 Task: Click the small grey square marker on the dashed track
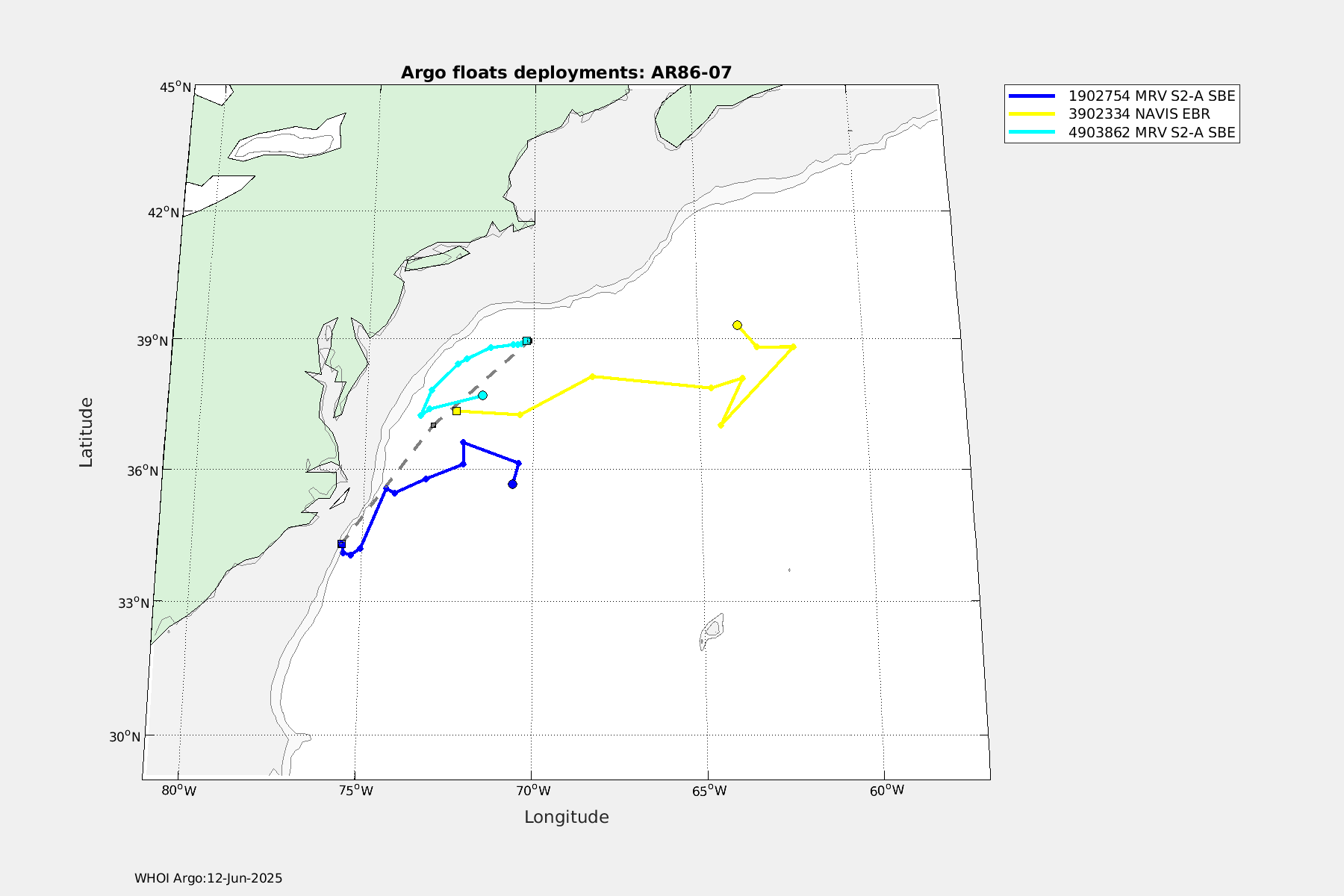coord(433,425)
